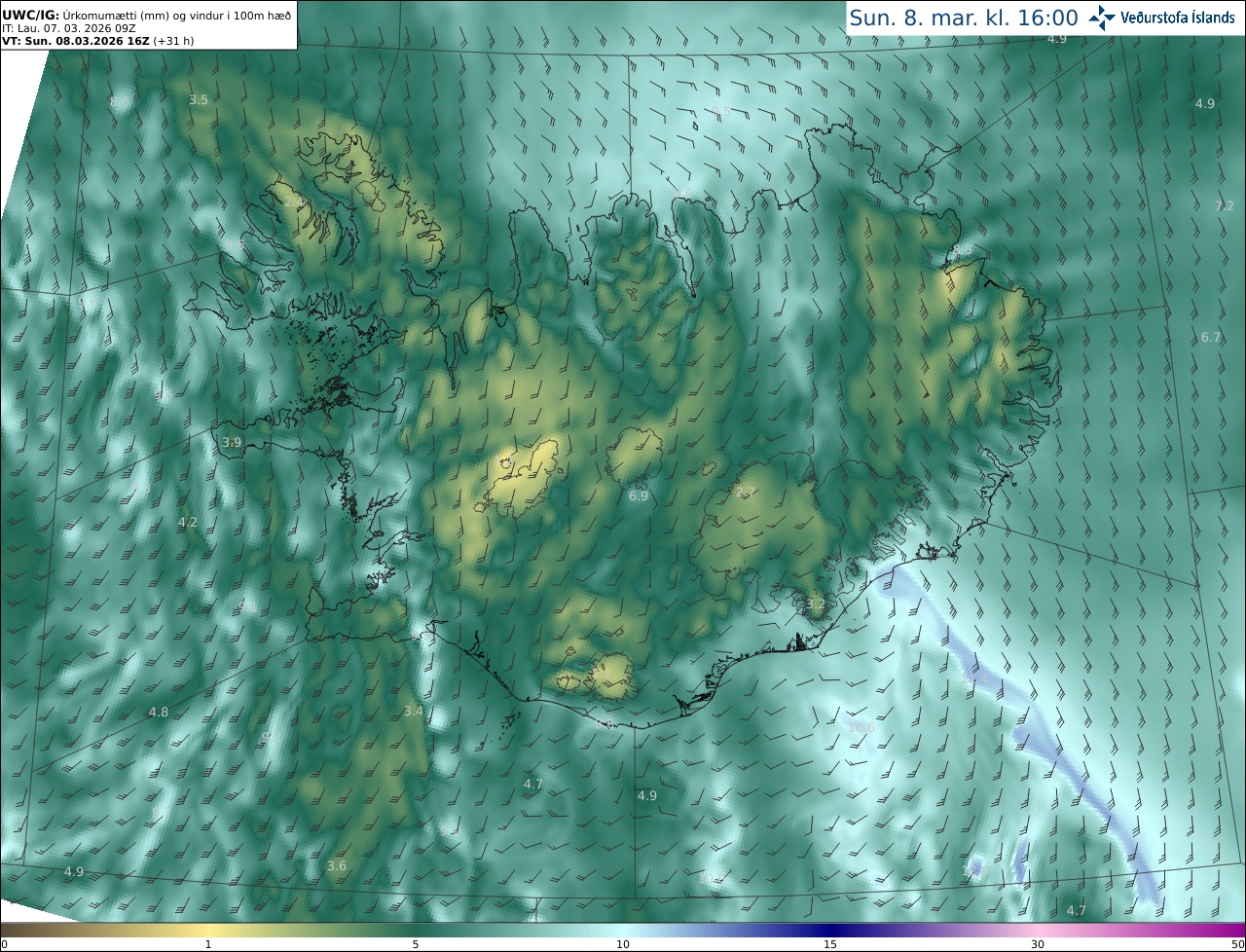Click the "10" label on the colour scale
Screen dimensions: 1246x952
(623, 945)
